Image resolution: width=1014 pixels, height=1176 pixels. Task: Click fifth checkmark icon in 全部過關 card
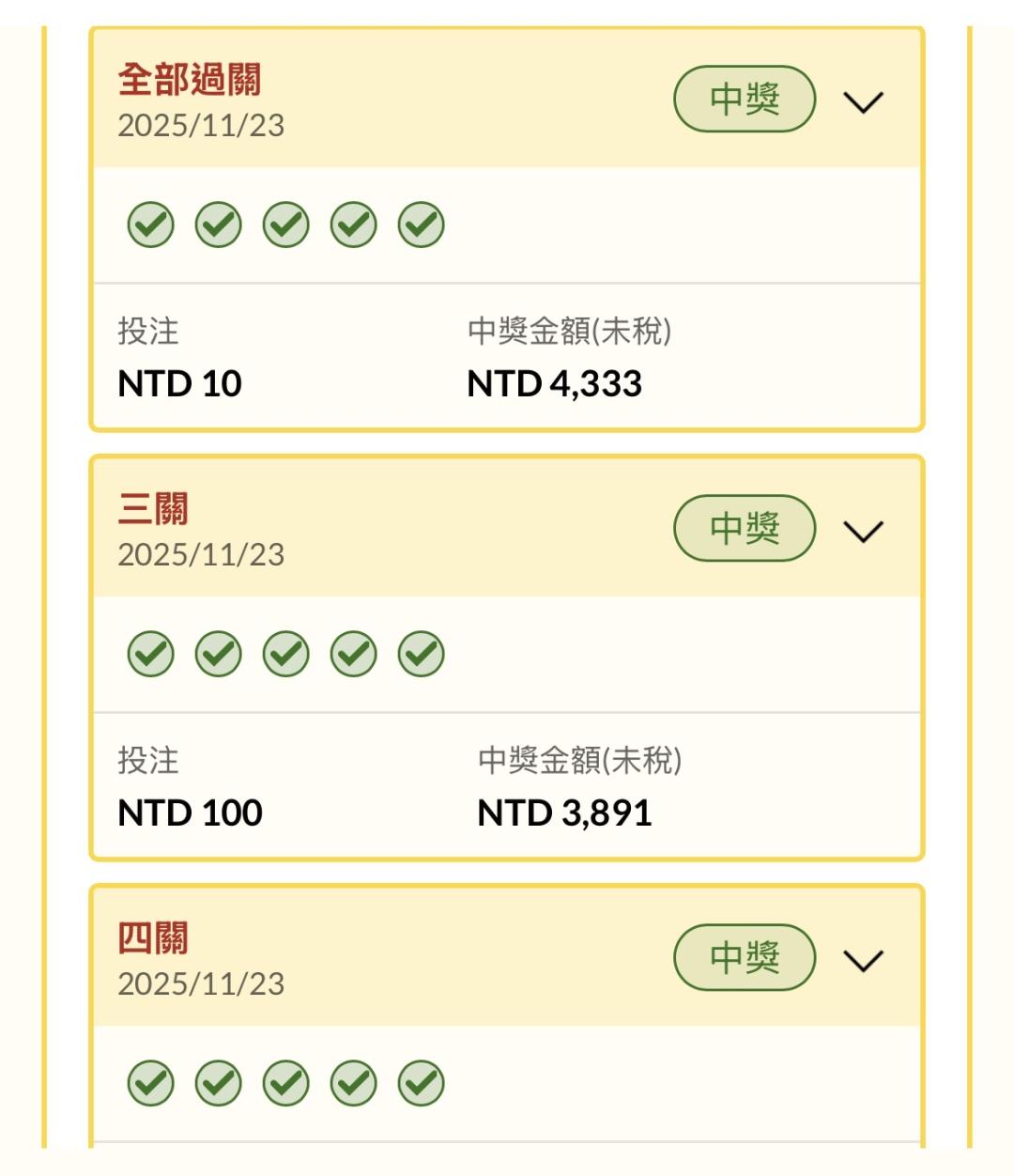(x=422, y=224)
